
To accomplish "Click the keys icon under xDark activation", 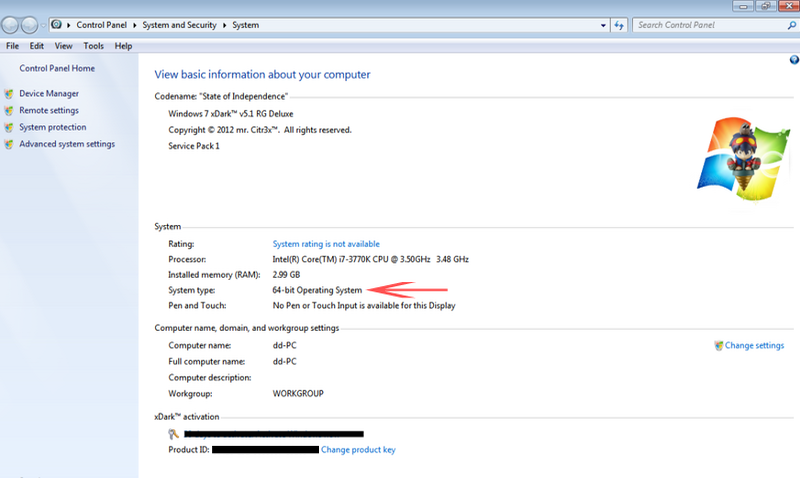I will point(173,434).
